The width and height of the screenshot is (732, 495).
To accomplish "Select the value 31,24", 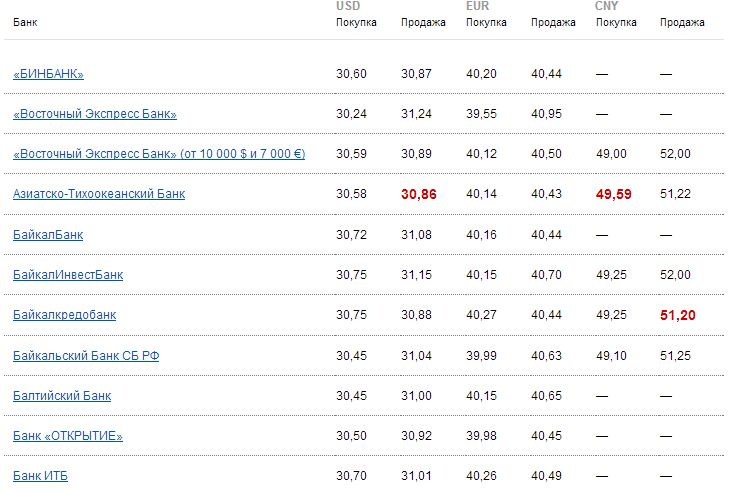I will [x=416, y=114].
